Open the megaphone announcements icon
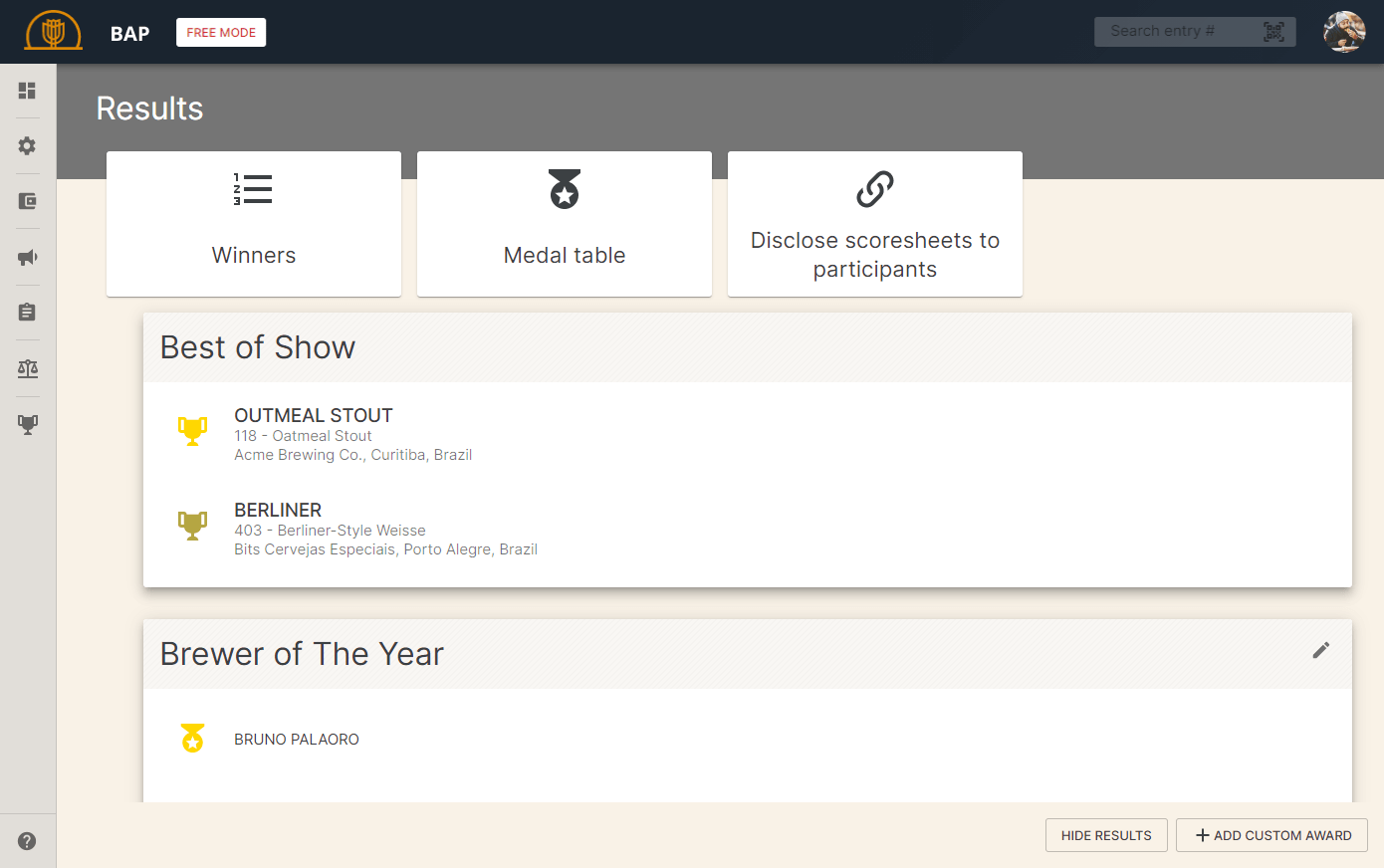 coord(27,258)
